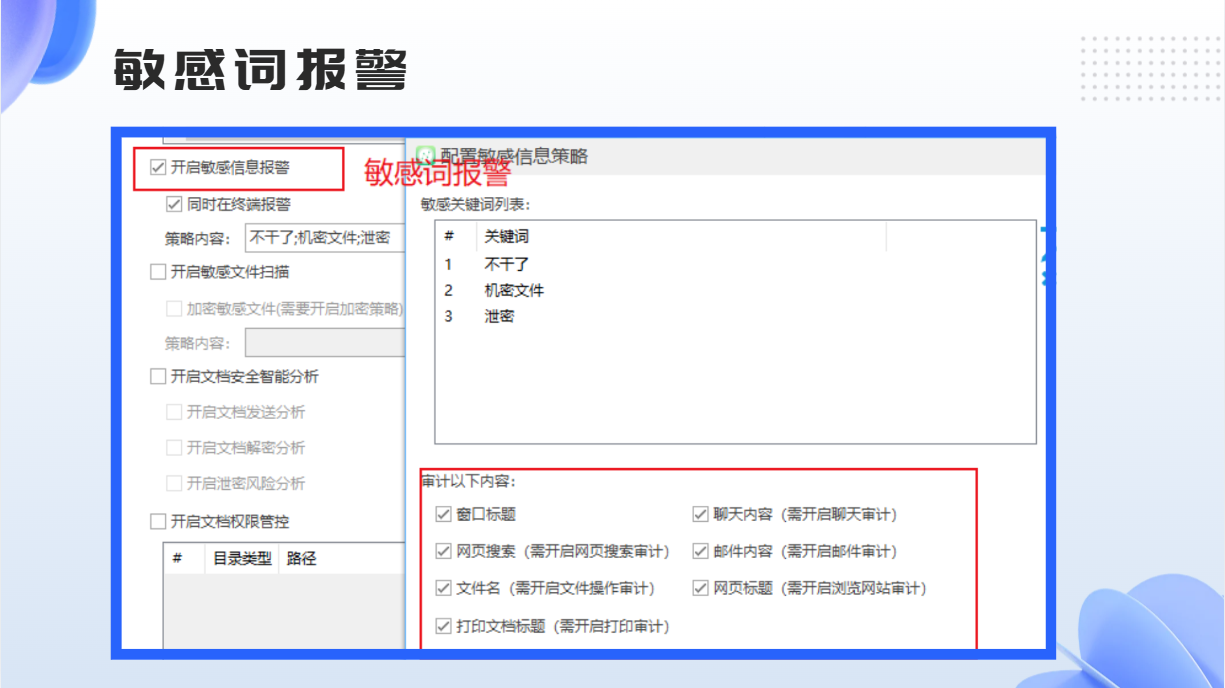Screen dimensions: 1225x688
Task: Click the 目录类型 column header
Action: coord(241,559)
